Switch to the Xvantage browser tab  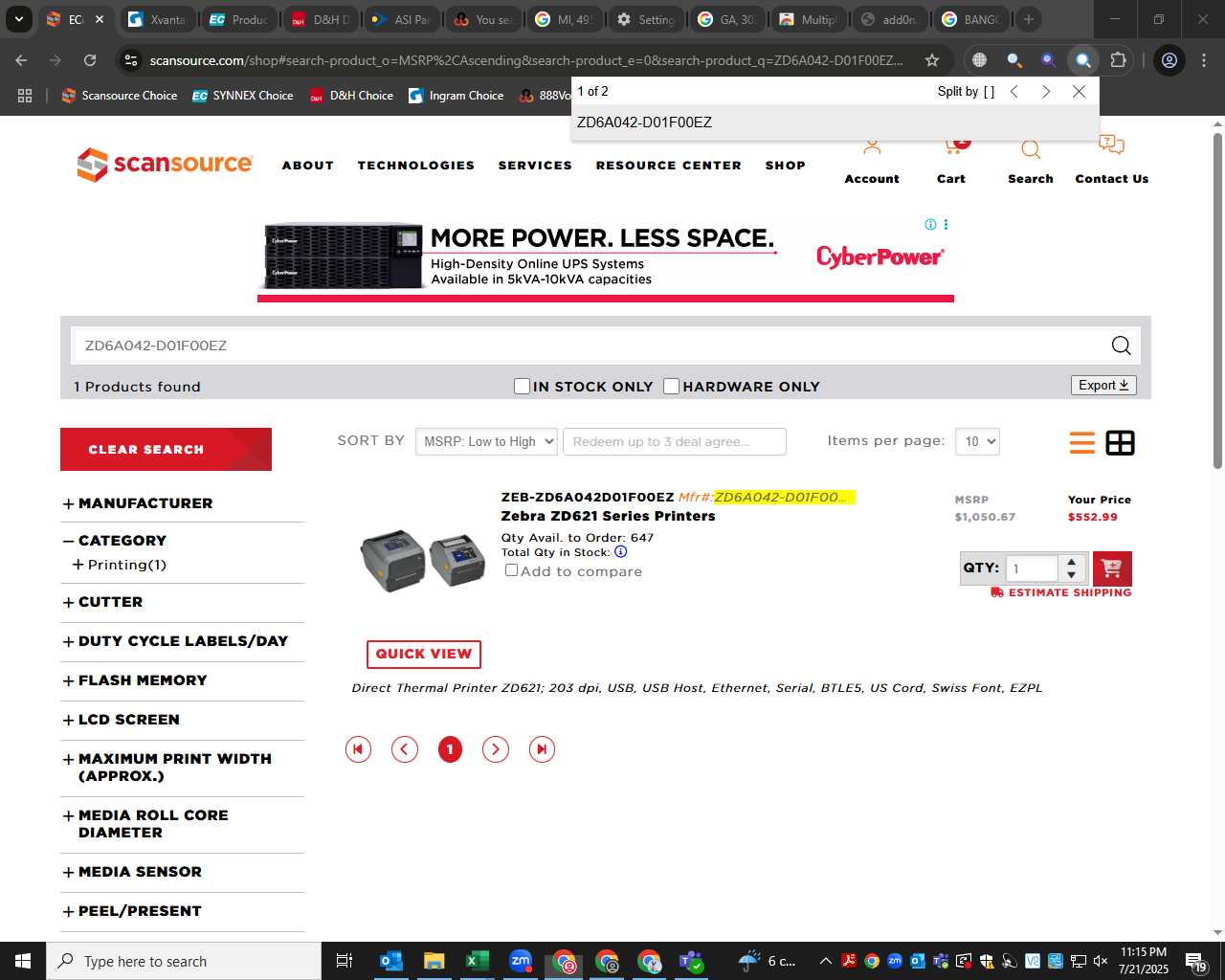tap(159, 19)
